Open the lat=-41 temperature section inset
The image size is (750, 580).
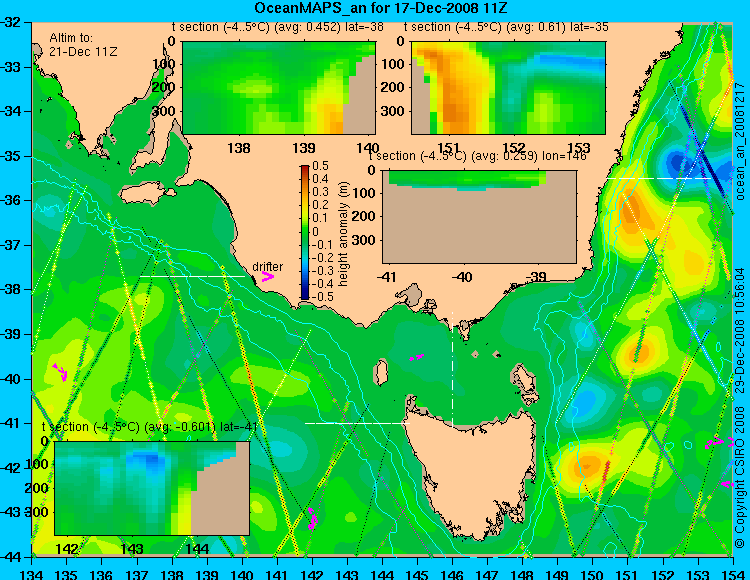[x=152, y=488]
